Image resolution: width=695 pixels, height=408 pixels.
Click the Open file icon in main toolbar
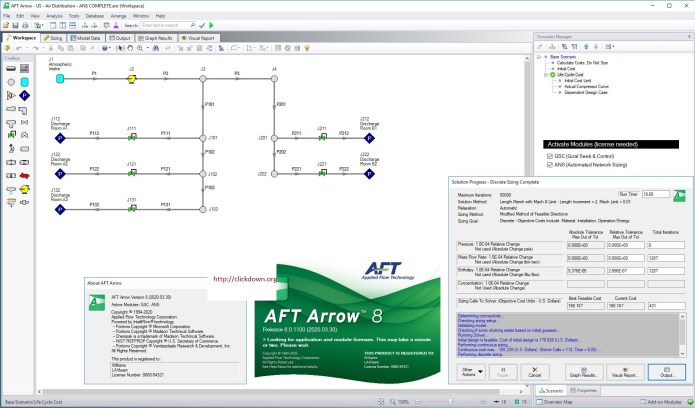(6, 26)
